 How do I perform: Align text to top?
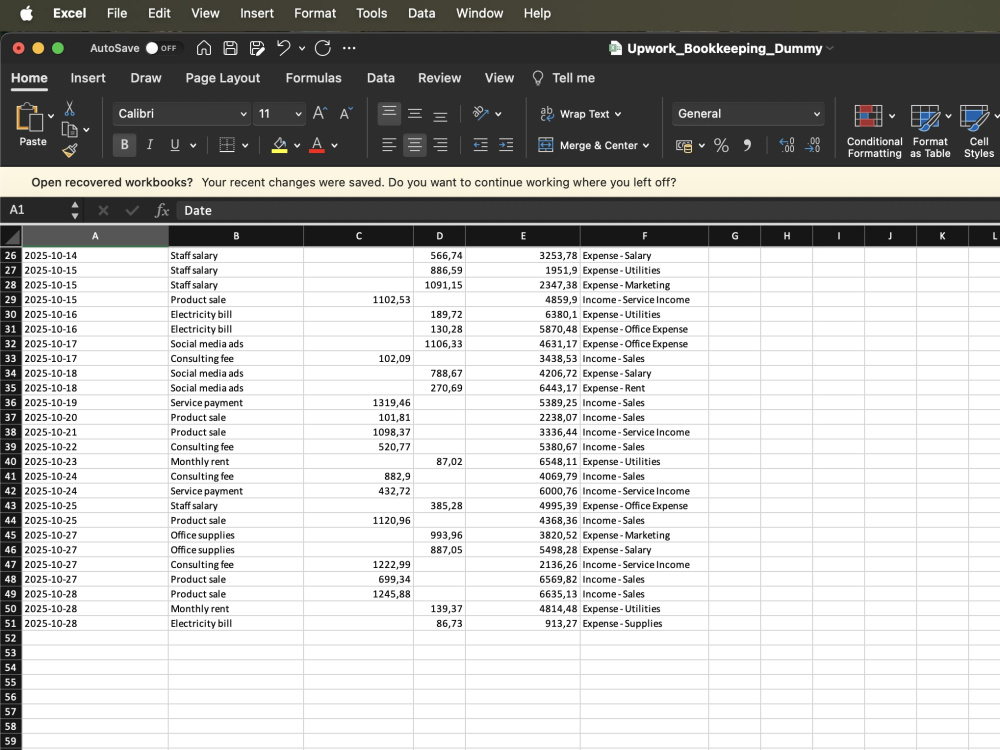coord(389,114)
